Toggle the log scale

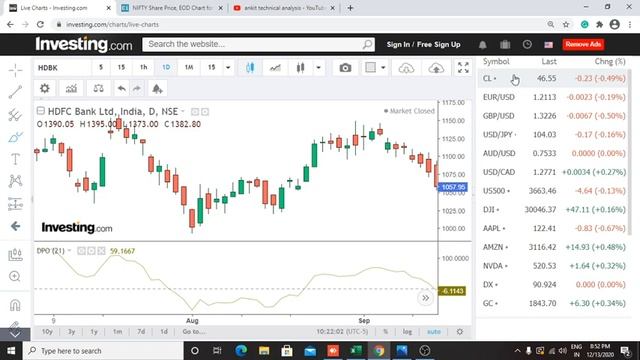[407, 332]
